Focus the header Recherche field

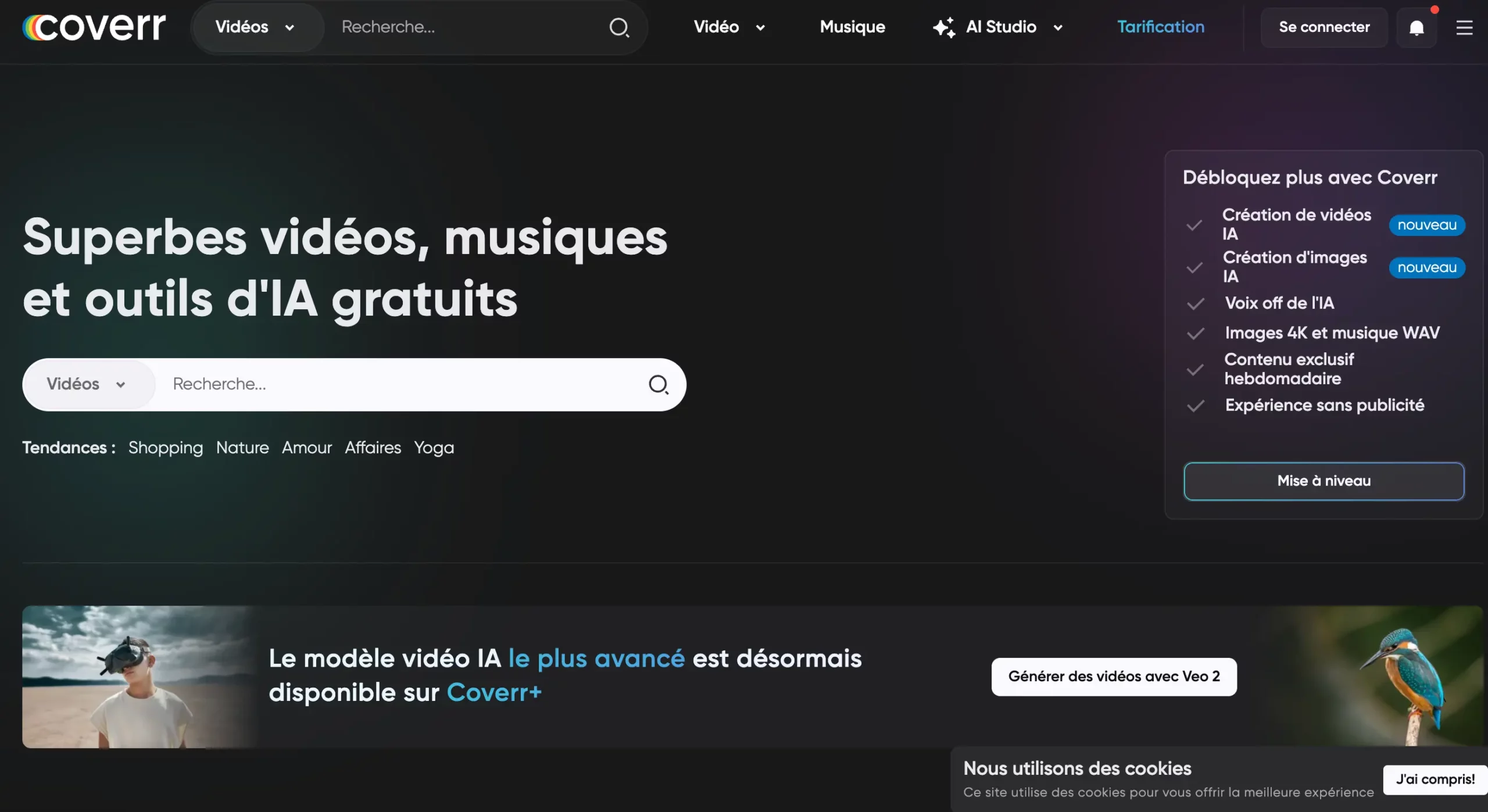465,27
